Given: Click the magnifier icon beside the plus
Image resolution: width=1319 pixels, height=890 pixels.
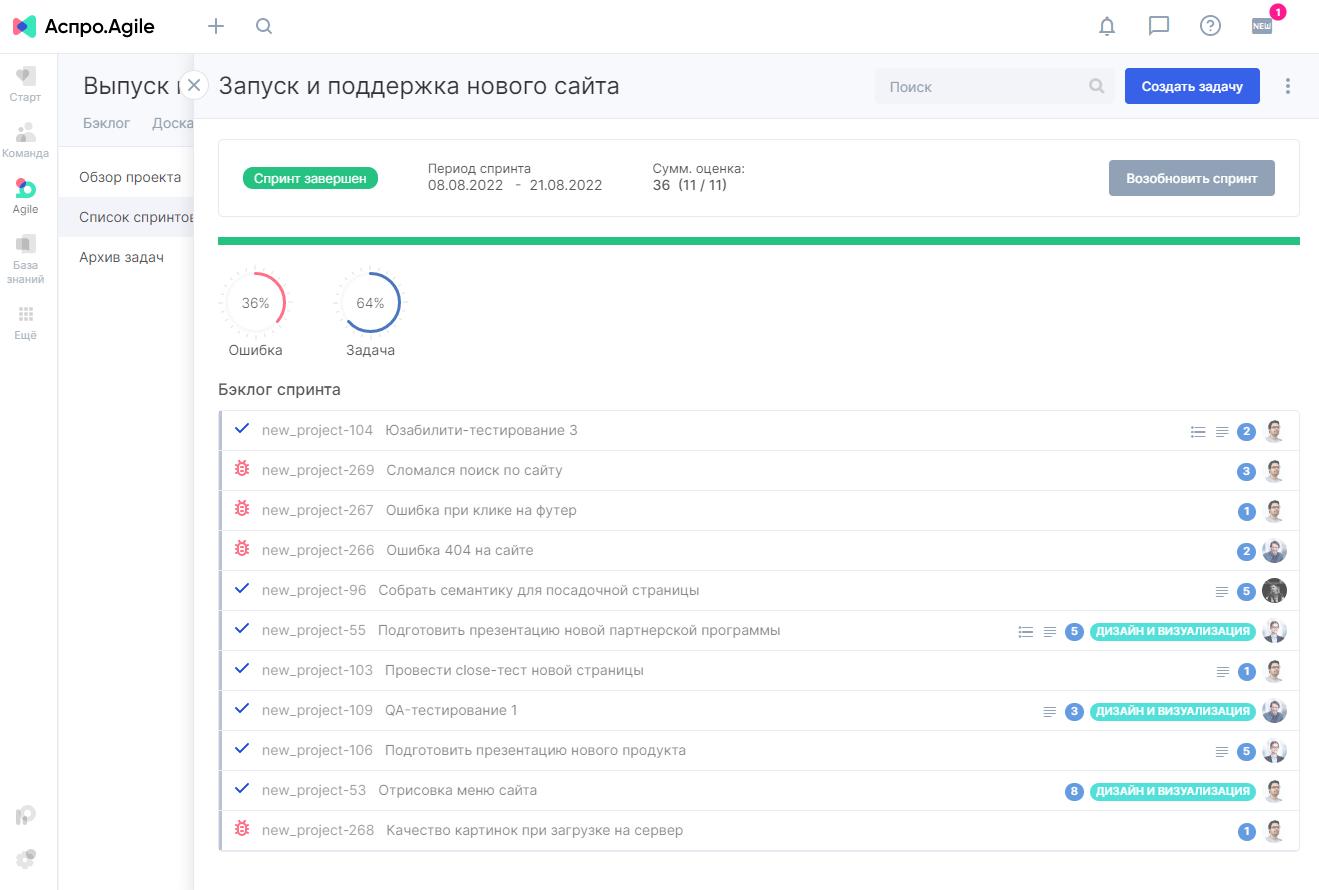Looking at the screenshot, I should (264, 26).
